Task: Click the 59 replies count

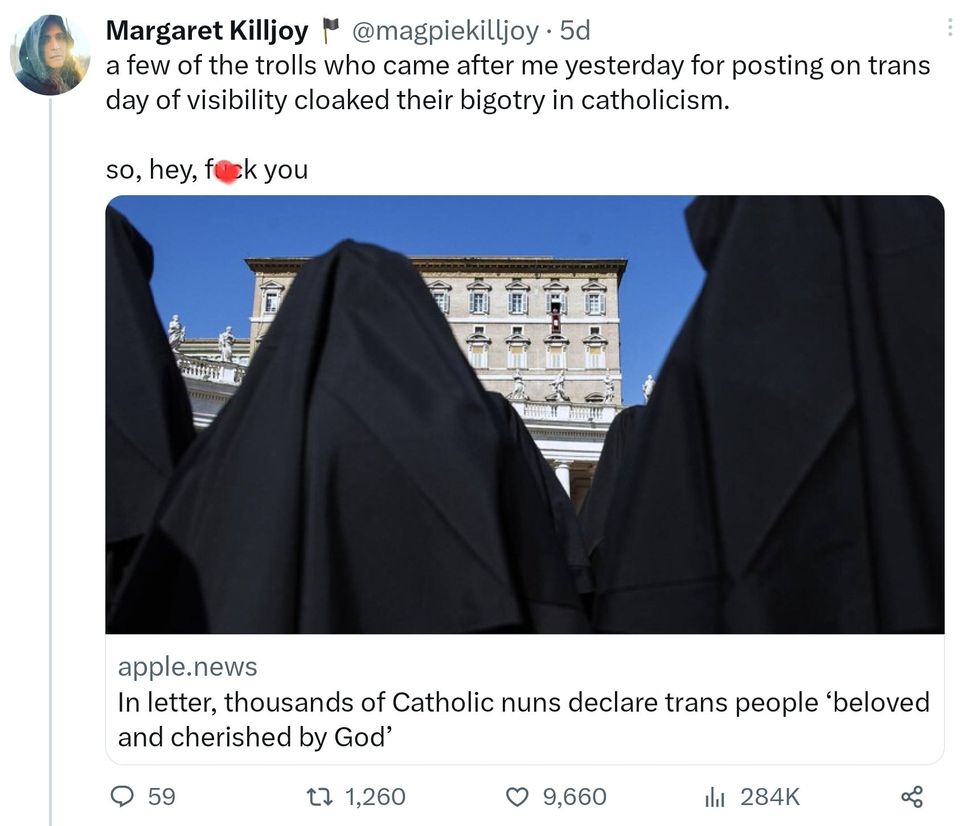Action: (161, 796)
